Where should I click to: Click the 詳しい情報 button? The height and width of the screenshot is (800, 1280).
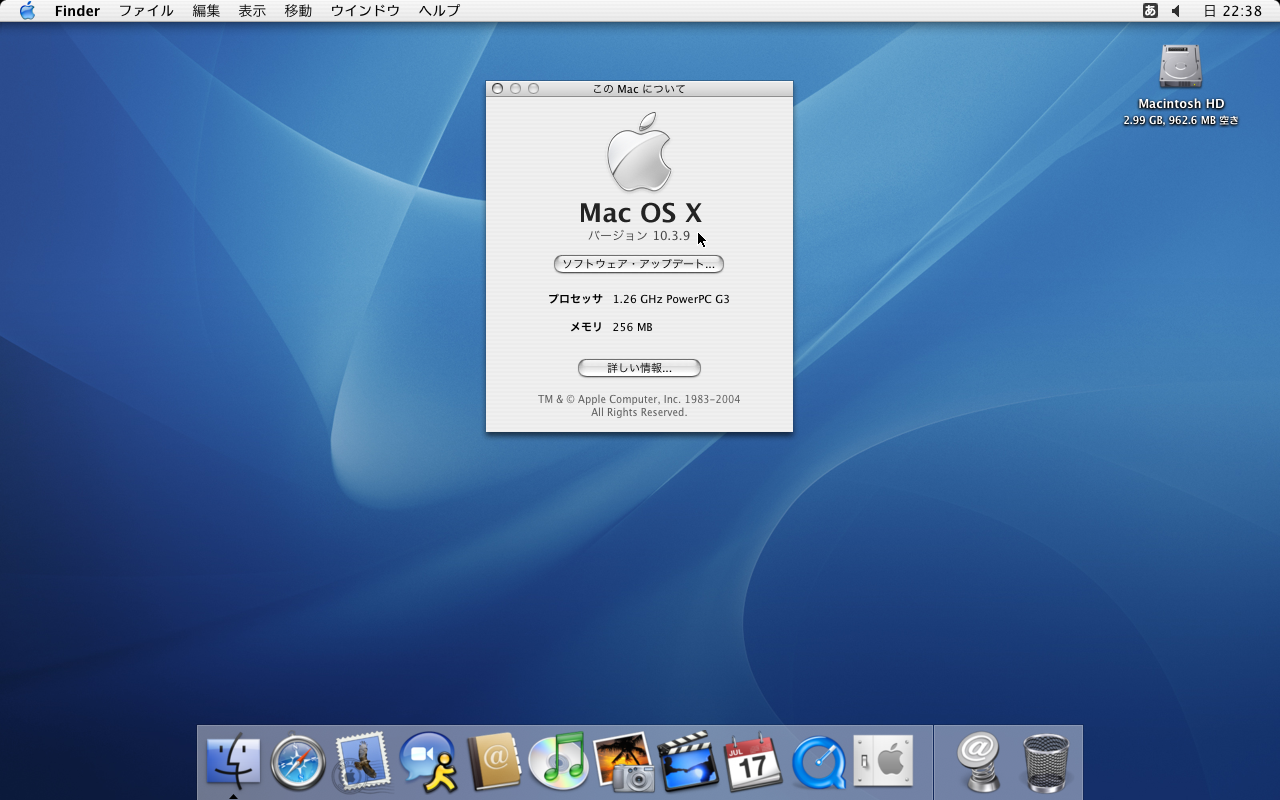click(639, 368)
